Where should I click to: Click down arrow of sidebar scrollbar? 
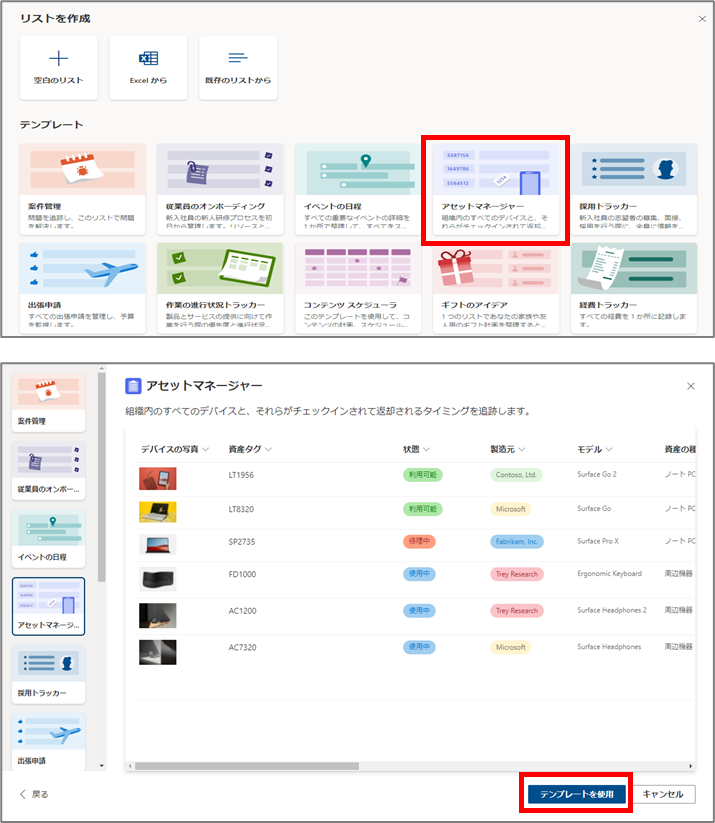102,766
